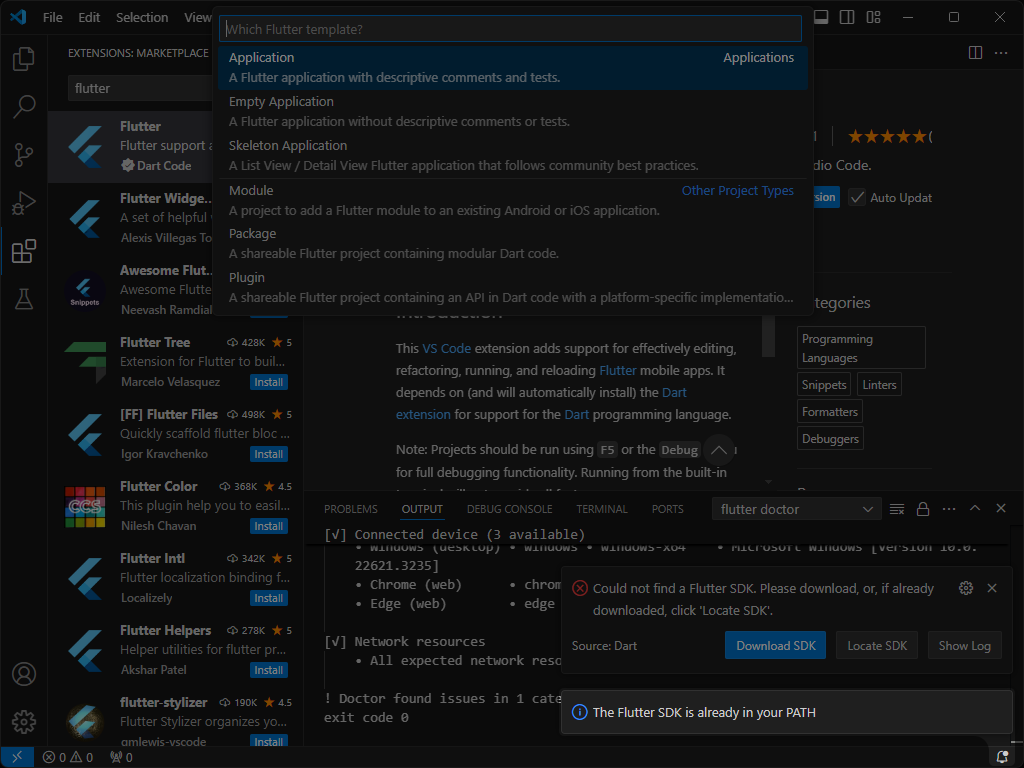Viewport: 1024px width, 768px height.
Task: Open the Source Control view
Action: pos(24,155)
